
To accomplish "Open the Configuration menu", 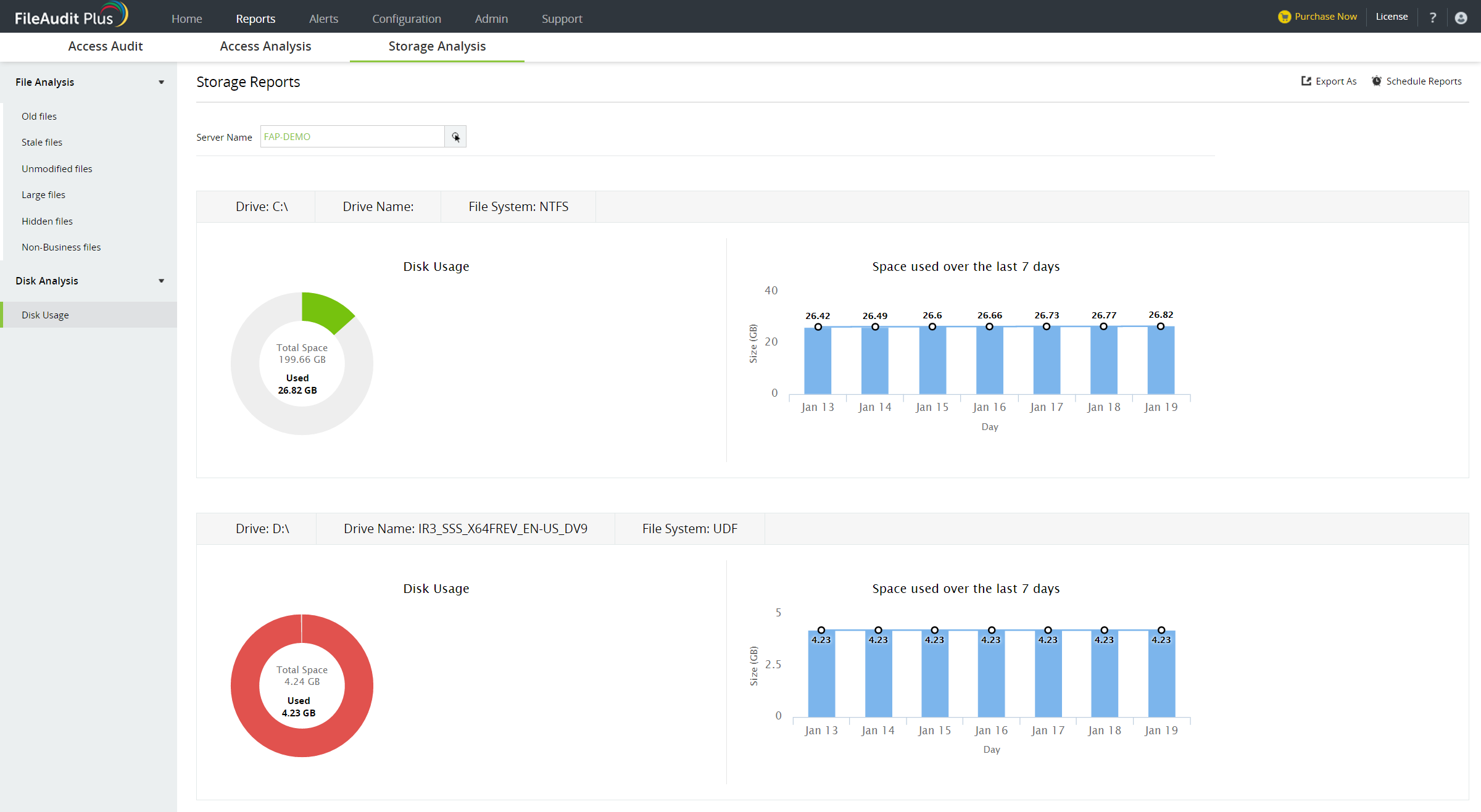I will click(406, 19).
